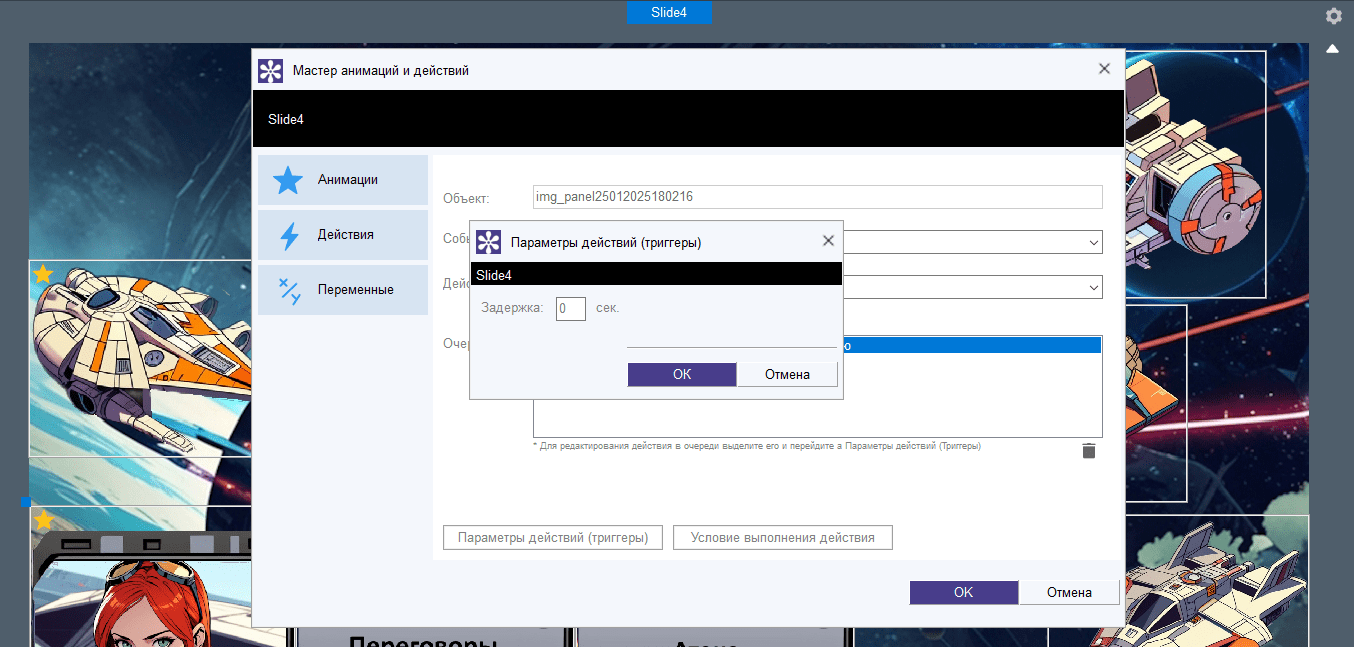Viewport: 1354px width, 647px height.
Task: Click the Параметры действий (триггеры) button
Action: coord(553,538)
